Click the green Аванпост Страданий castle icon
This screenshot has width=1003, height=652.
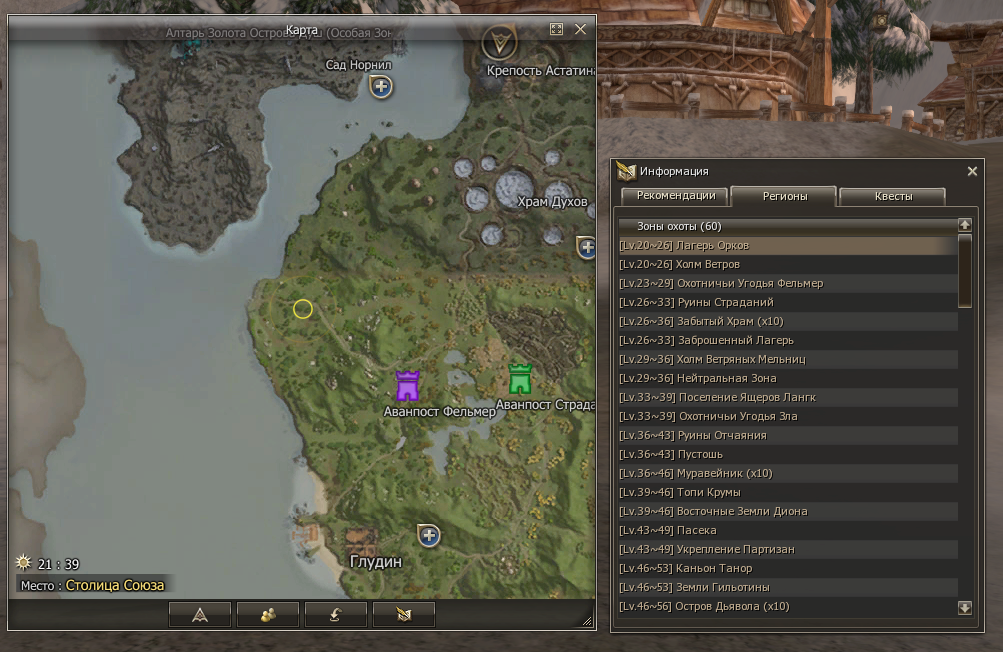[x=519, y=379]
